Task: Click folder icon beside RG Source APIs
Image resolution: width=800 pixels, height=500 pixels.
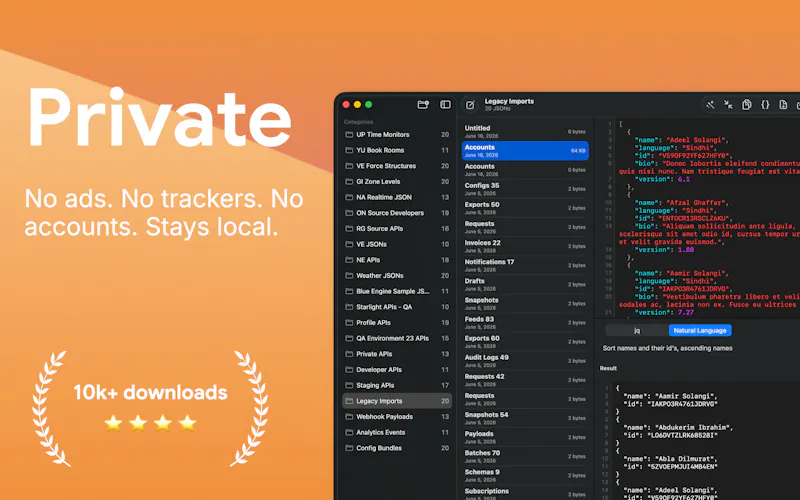Action: [x=349, y=229]
